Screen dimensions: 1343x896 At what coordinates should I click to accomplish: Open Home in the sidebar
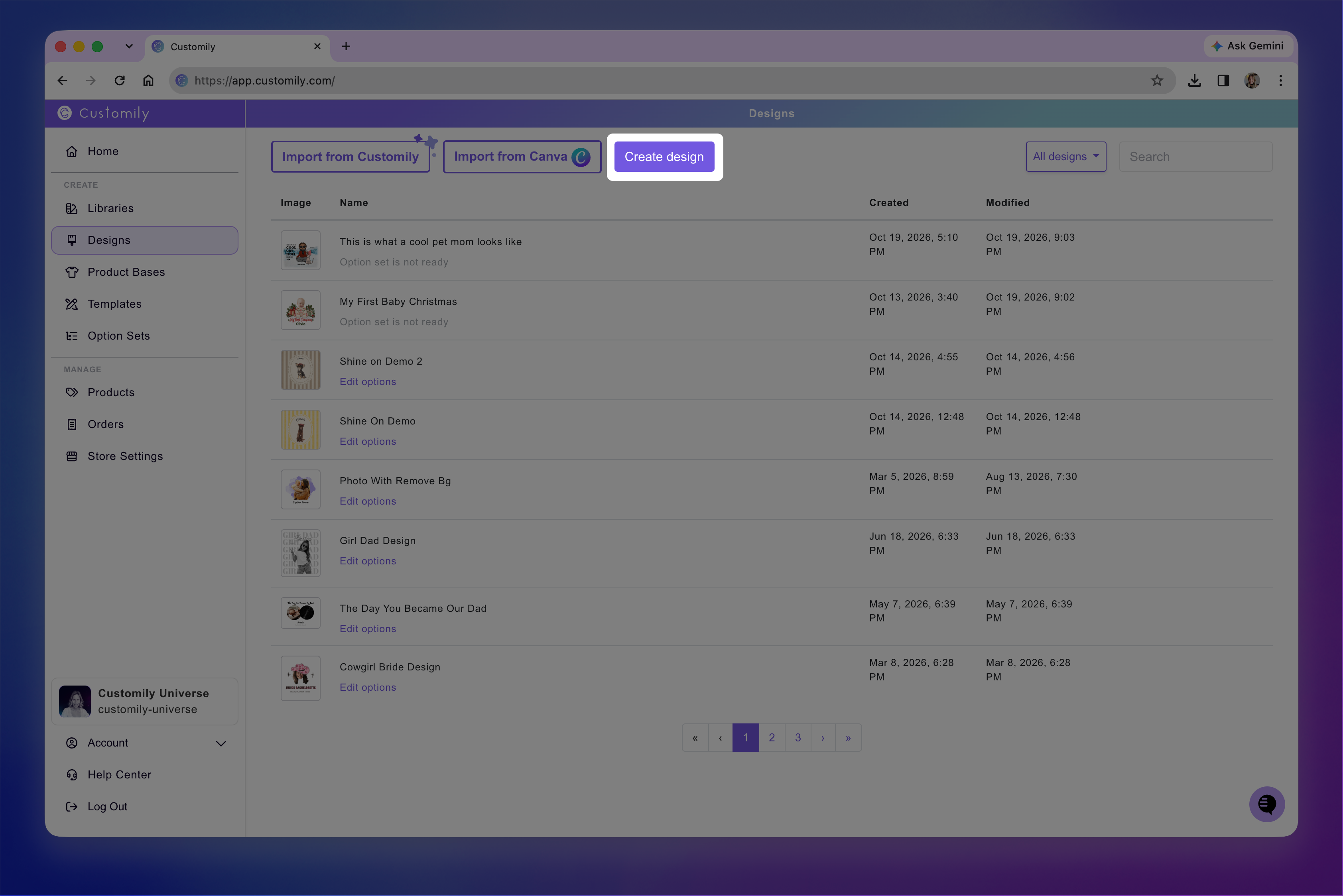145,151
